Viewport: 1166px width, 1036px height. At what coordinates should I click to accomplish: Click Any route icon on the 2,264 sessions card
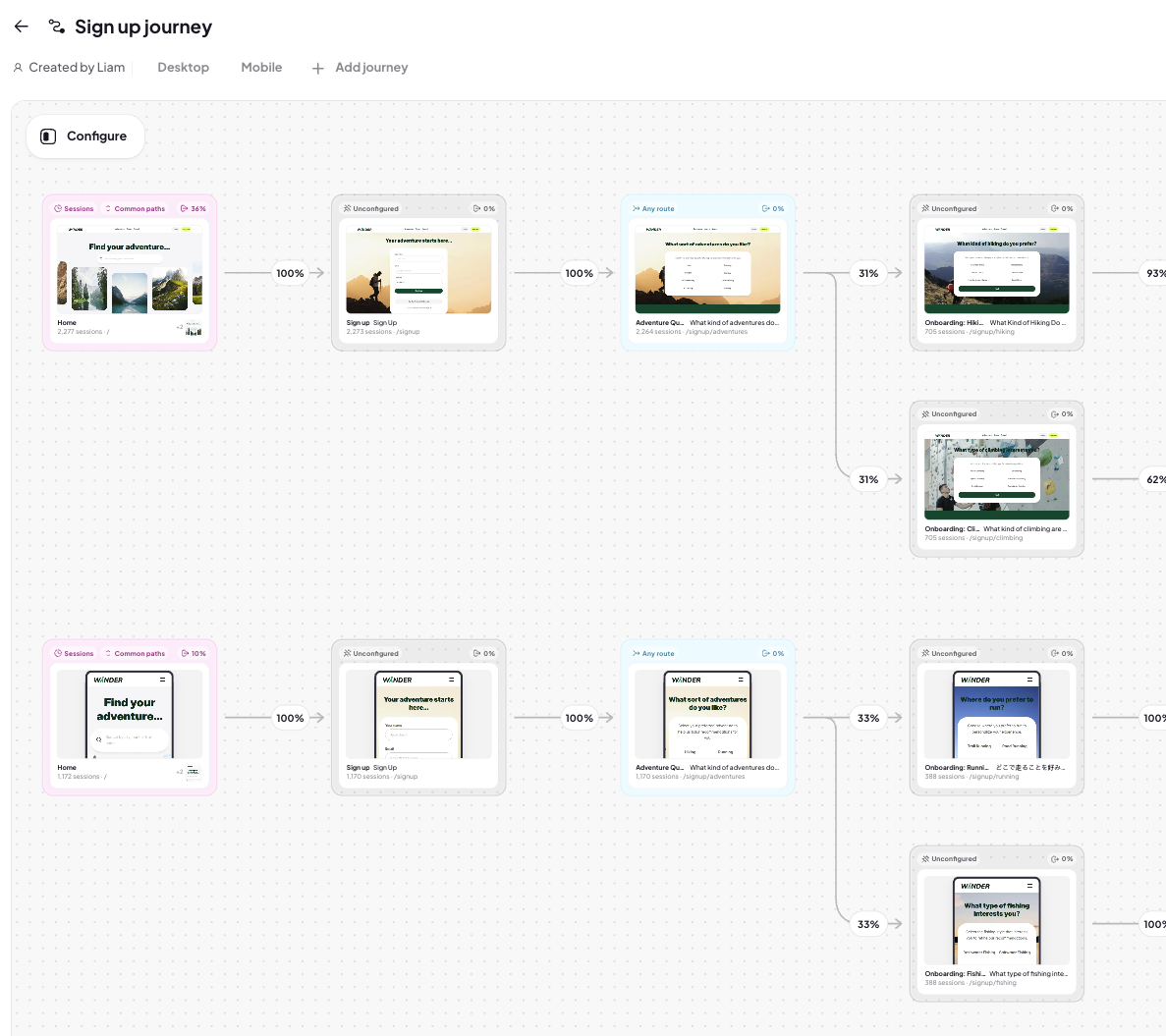click(636, 209)
